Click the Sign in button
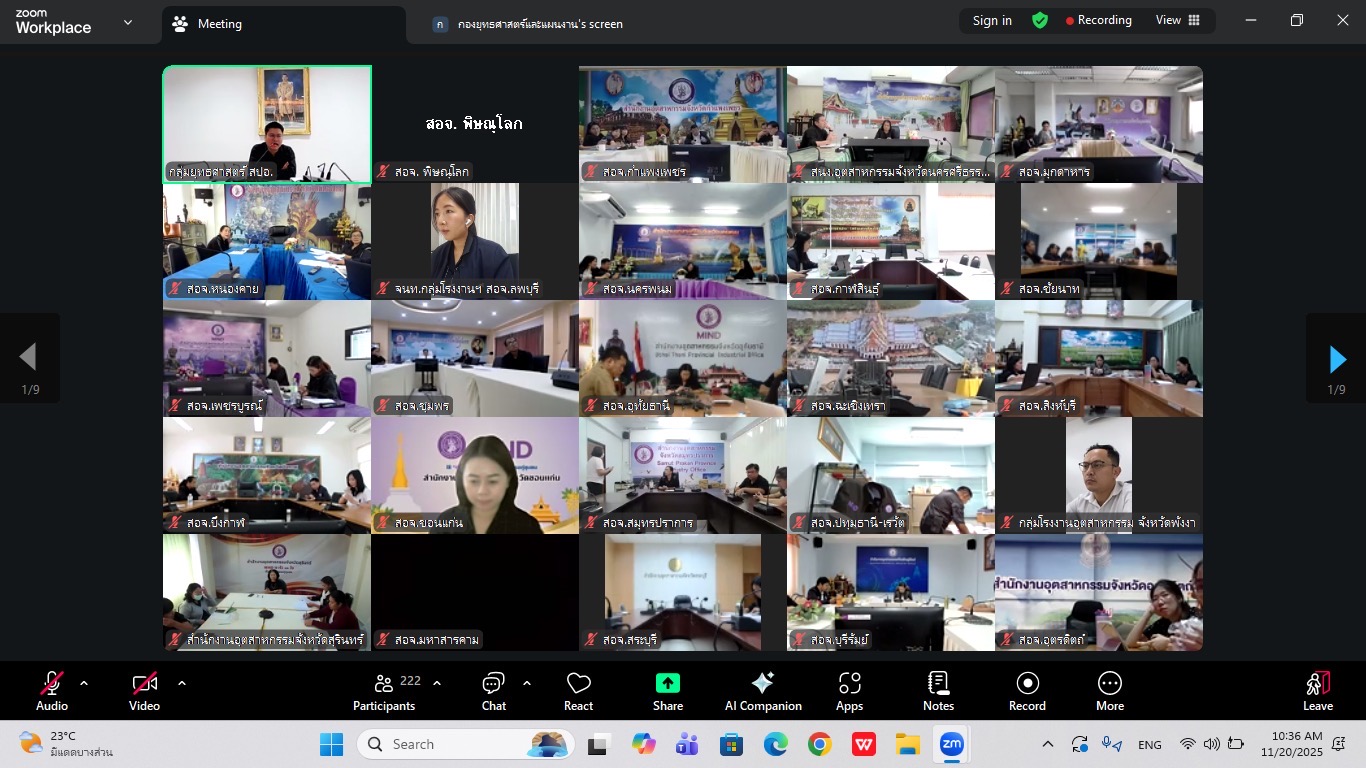 (x=992, y=20)
